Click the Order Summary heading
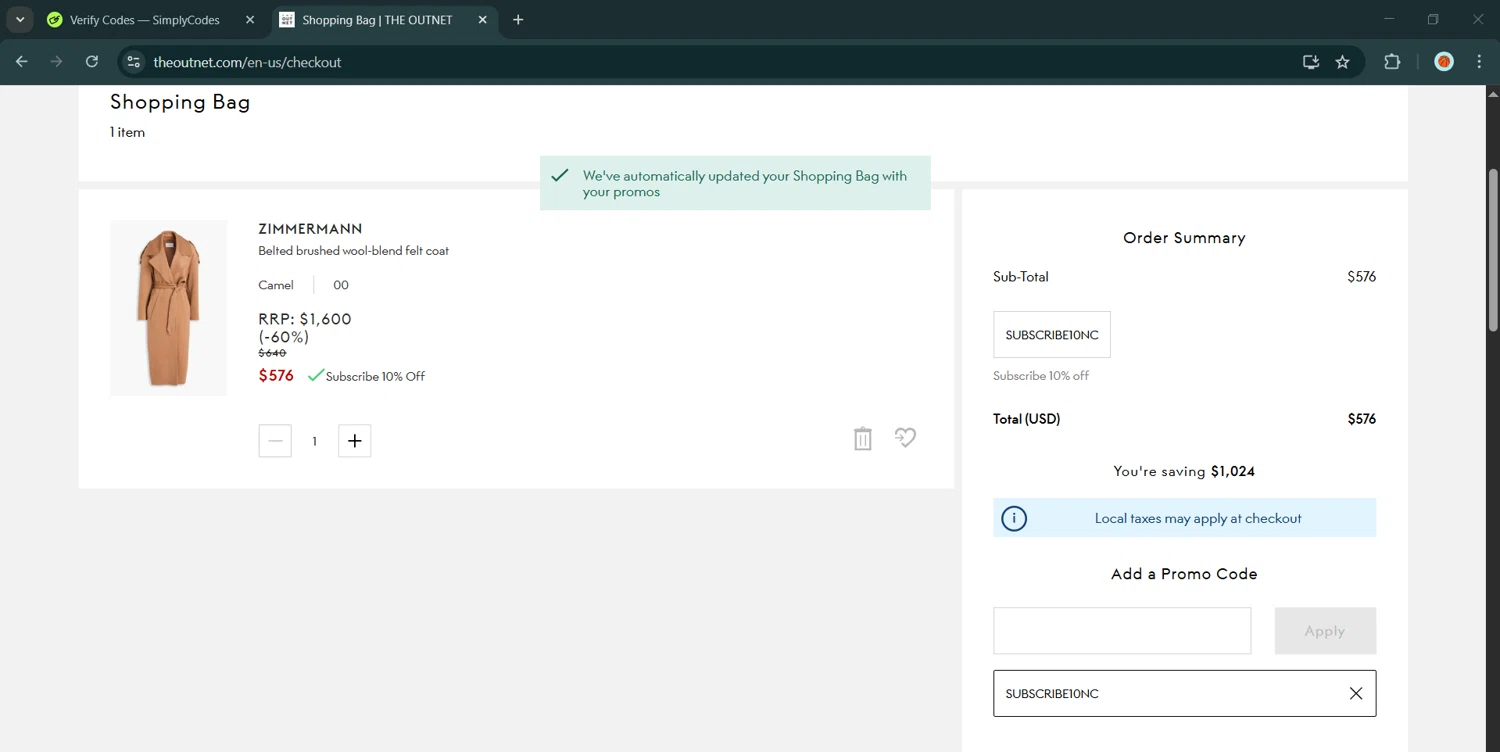Viewport: 1500px width, 752px height. click(x=1184, y=238)
